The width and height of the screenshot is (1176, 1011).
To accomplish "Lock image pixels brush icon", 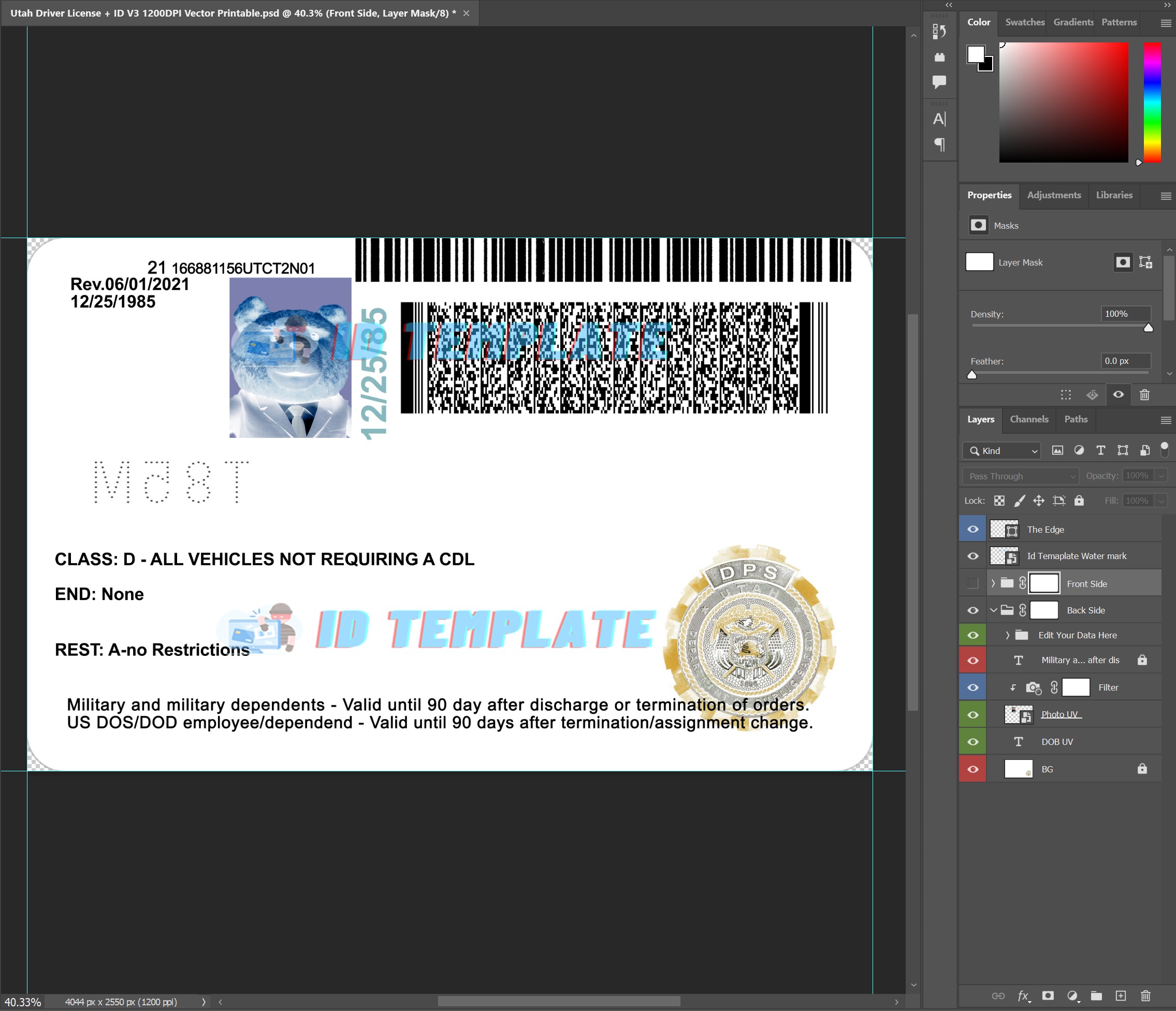I will 1019,501.
